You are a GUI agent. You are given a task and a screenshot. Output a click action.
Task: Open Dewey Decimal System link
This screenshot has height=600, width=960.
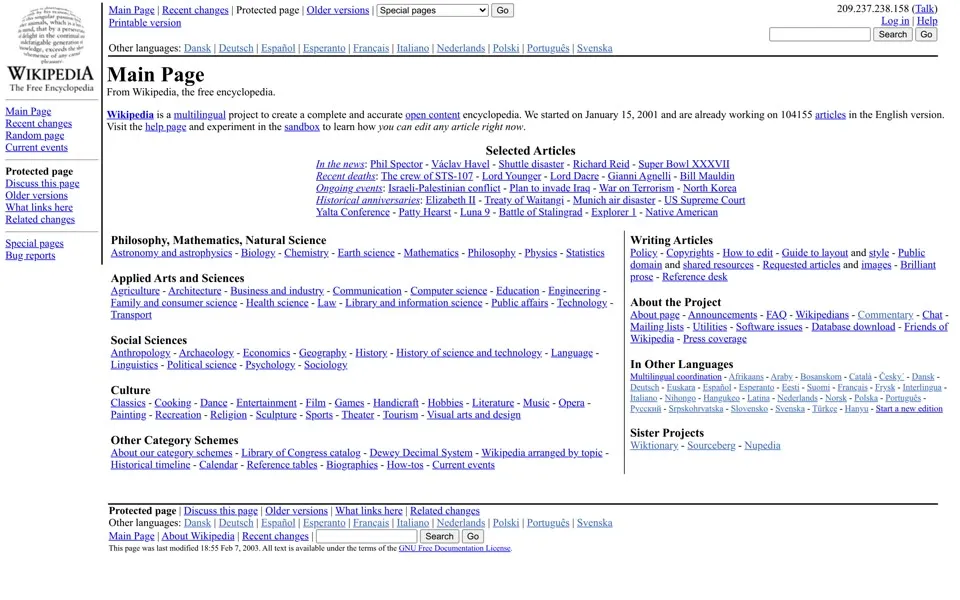(x=421, y=453)
